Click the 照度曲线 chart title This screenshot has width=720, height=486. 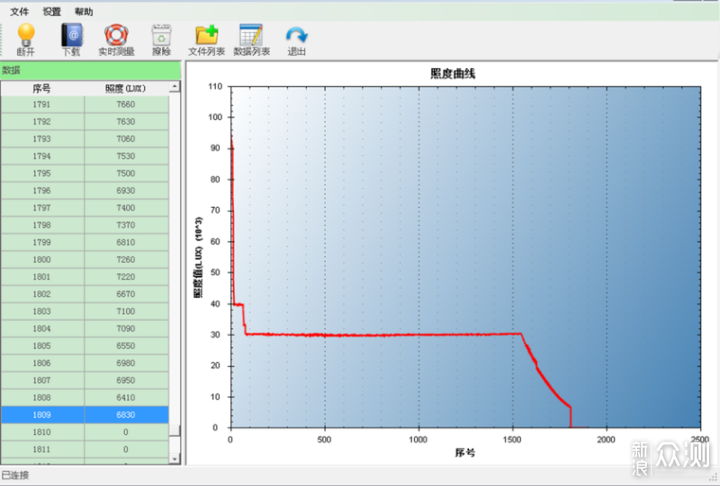pyautogui.click(x=452, y=73)
